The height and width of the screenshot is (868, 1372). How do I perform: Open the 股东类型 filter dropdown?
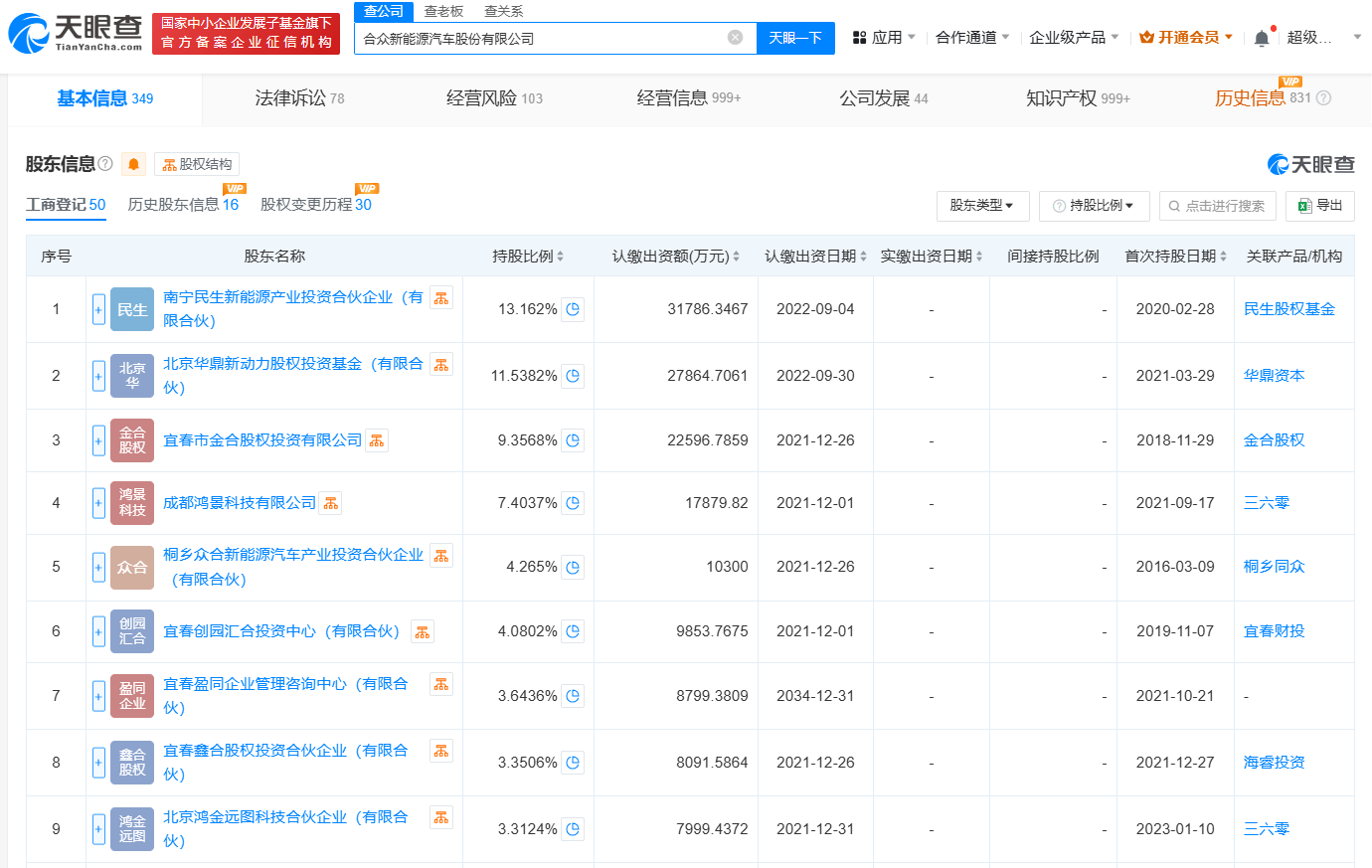tap(982, 206)
